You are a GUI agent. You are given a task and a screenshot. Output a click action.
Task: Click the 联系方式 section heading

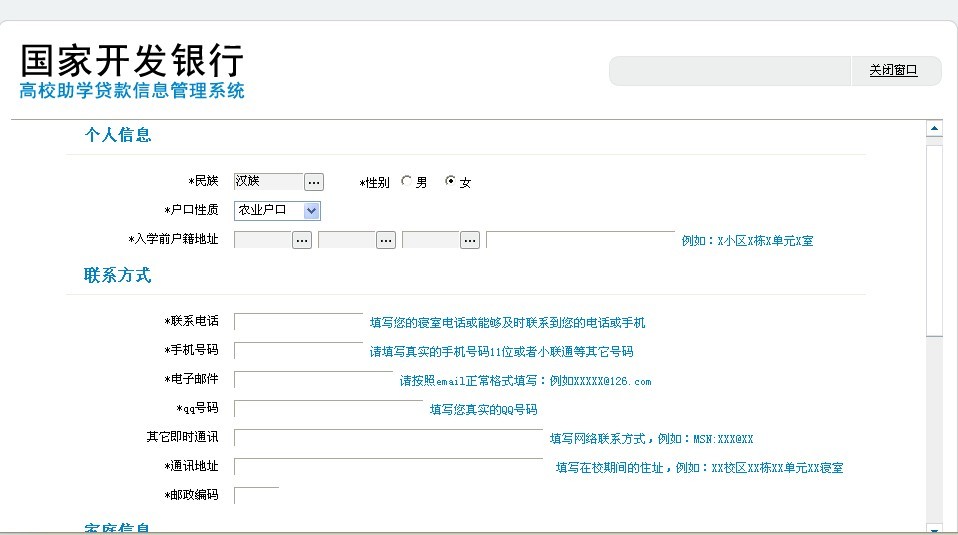(x=117, y=275)
